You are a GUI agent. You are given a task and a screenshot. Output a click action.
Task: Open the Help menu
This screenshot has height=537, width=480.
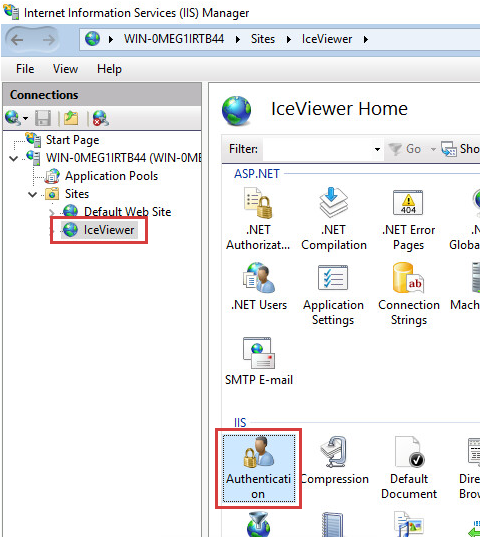109,69
